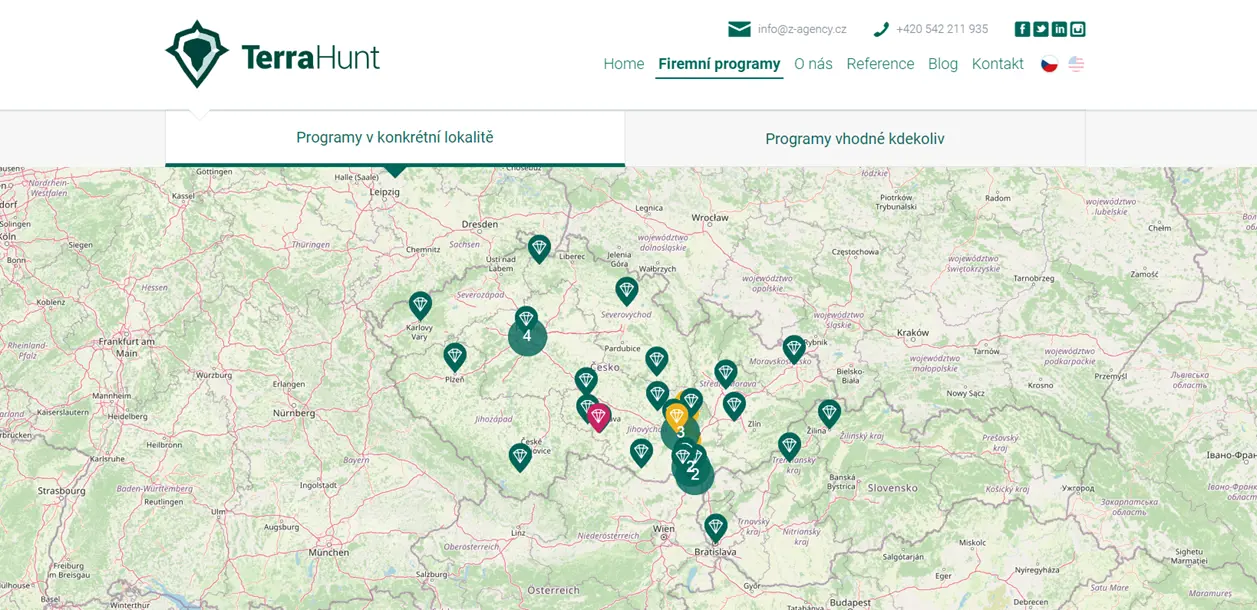Screen dimensions: 1257x610
Task: Go to the Reference page link
Action: pyautogui.click(x=880, y=64)
